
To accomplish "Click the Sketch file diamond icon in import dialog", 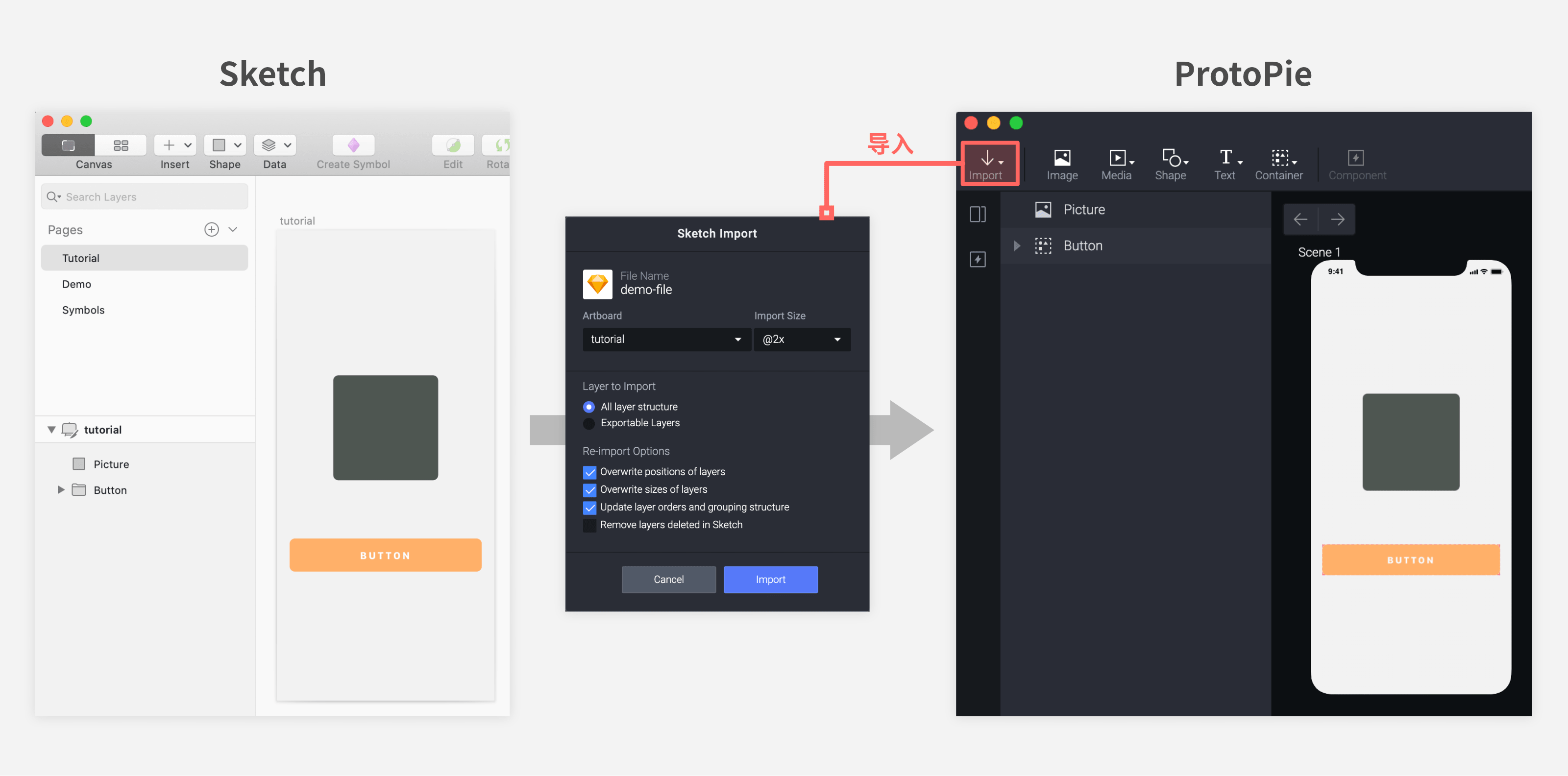I will 597,284.
